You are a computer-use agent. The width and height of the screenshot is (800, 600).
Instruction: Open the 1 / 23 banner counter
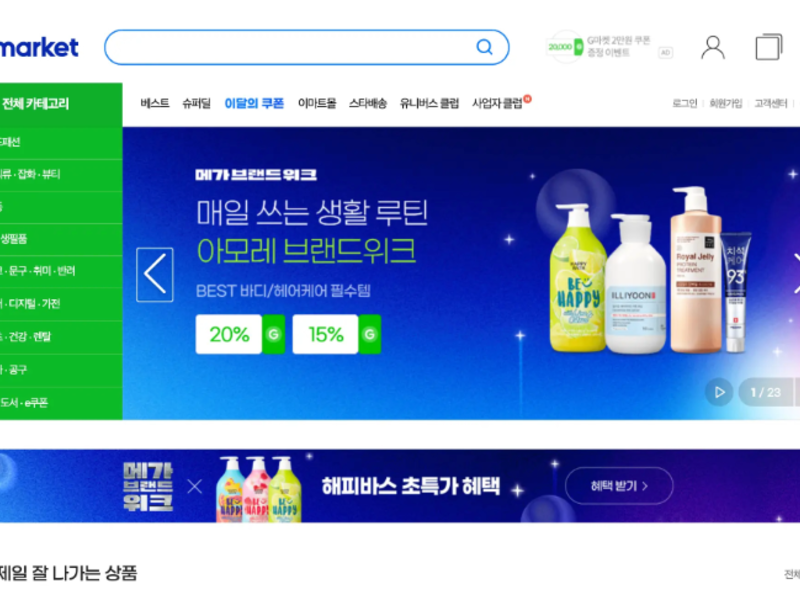click(x=765, y=392)
